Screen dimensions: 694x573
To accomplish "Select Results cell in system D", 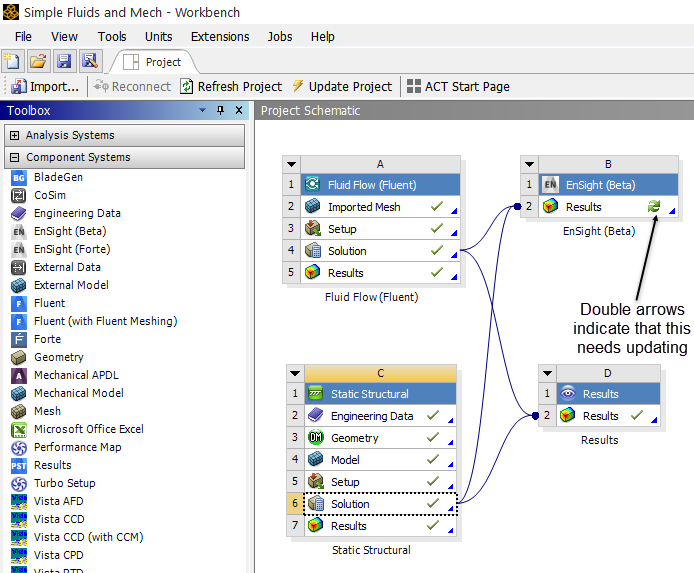I will 609,416.
